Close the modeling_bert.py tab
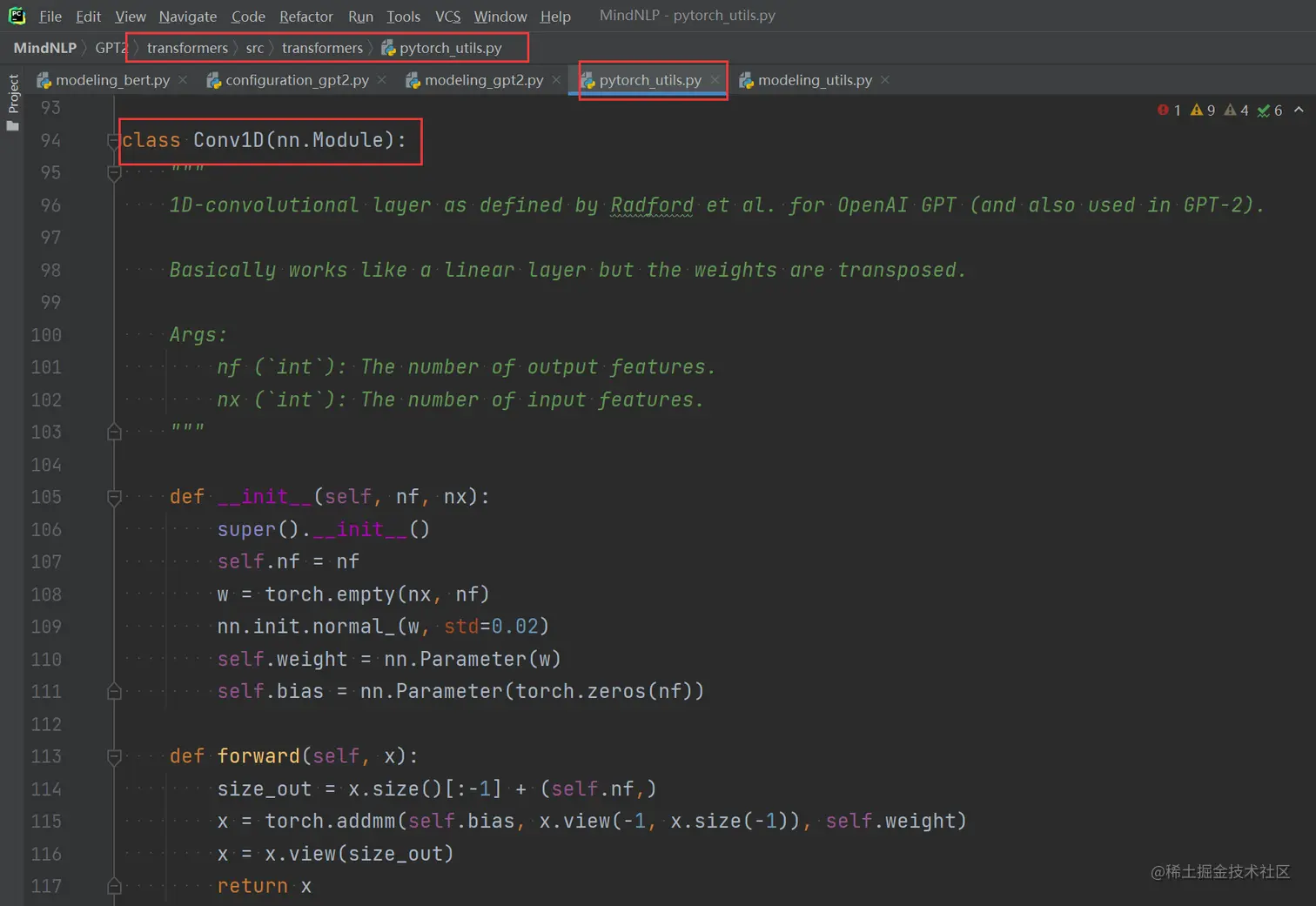 point(183,80)
